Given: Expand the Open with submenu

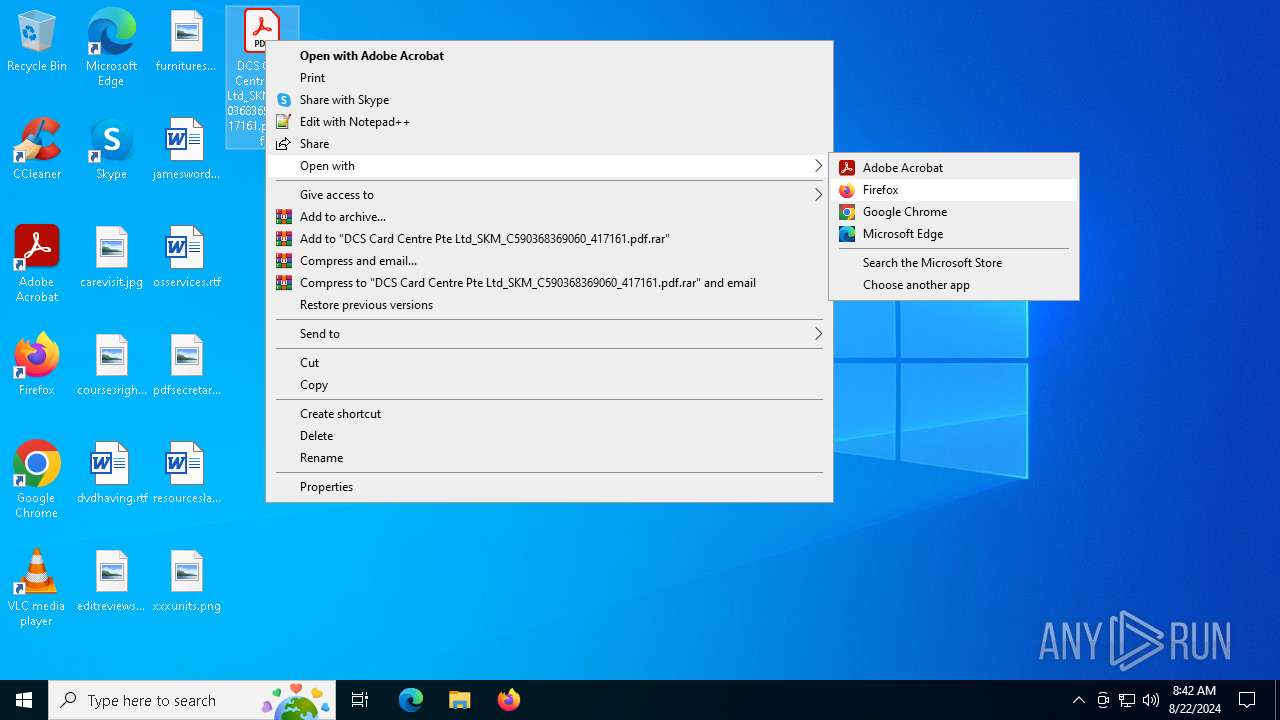Looking at the screenshot, I should (x=549, y=166).
